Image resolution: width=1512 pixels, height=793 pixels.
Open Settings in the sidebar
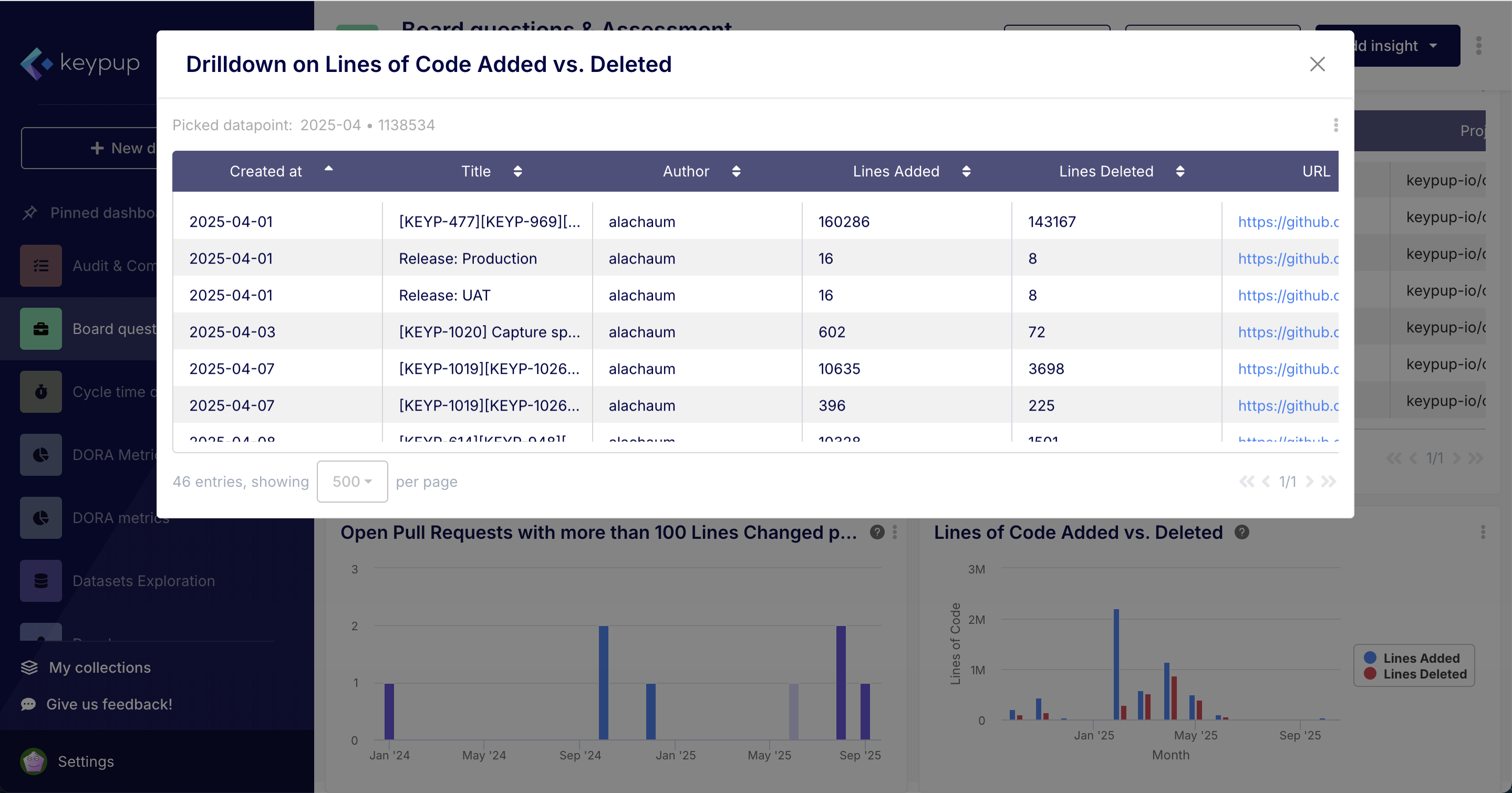point(86,761)
